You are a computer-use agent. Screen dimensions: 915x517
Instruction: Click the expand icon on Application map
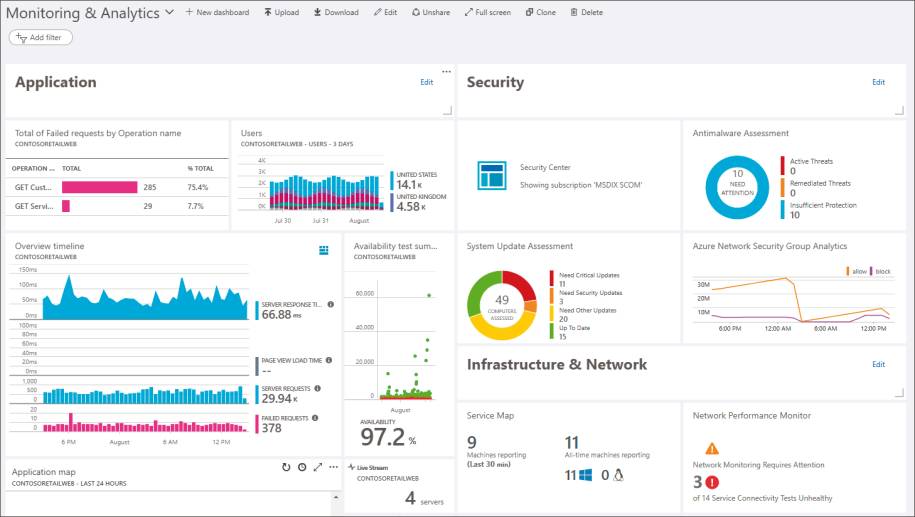pos(317,467)
